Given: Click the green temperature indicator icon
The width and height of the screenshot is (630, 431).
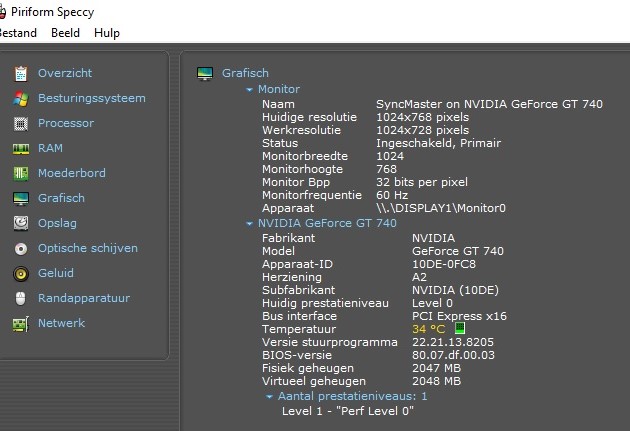Looking at the screenshot, I should (x=460, y=328).
